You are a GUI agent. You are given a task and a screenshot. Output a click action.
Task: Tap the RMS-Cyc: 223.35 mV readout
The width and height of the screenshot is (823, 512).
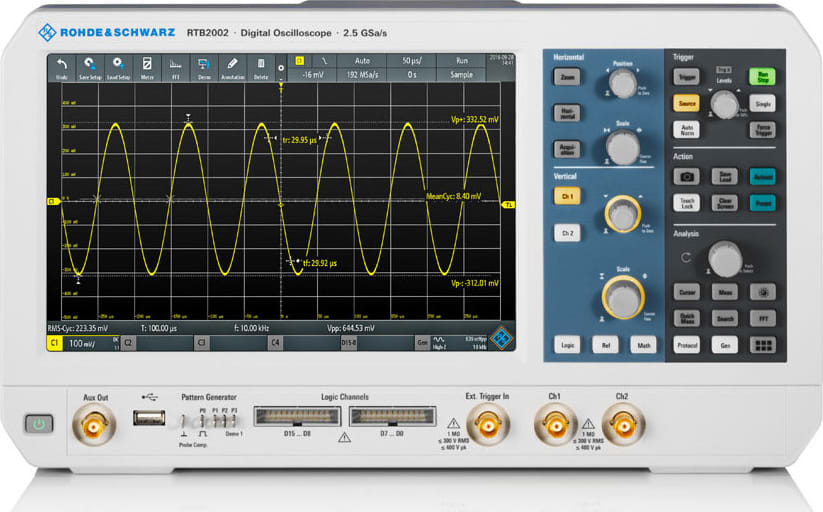[x=77, y=328]
